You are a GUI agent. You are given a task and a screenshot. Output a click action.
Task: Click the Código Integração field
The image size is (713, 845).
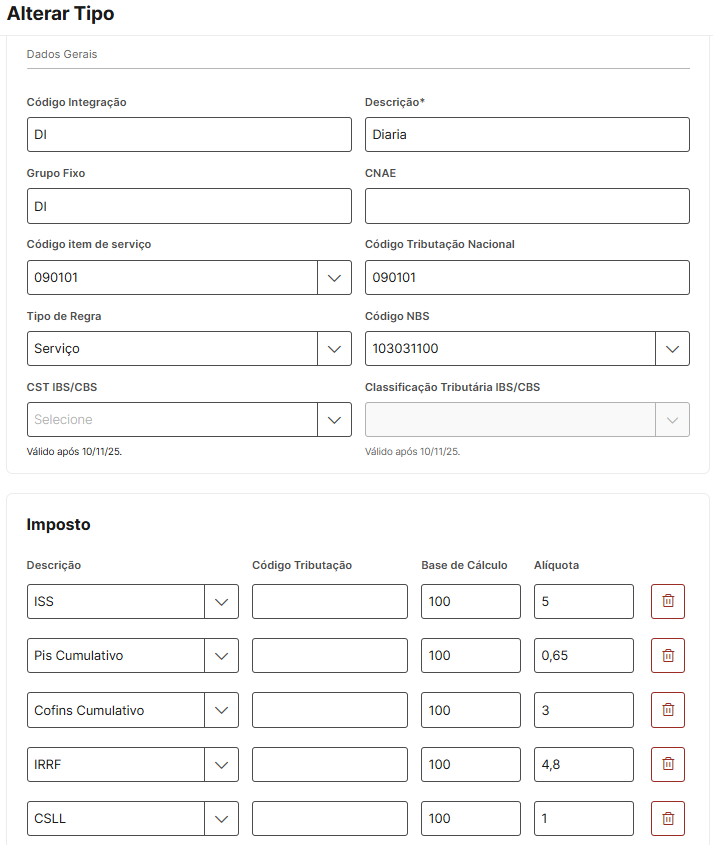189,135
